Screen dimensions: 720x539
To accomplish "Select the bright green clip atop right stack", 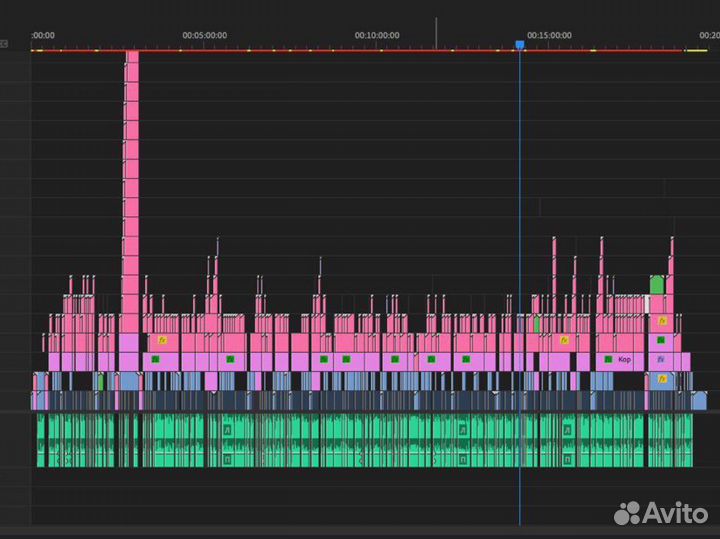I will tap(657, 284).
